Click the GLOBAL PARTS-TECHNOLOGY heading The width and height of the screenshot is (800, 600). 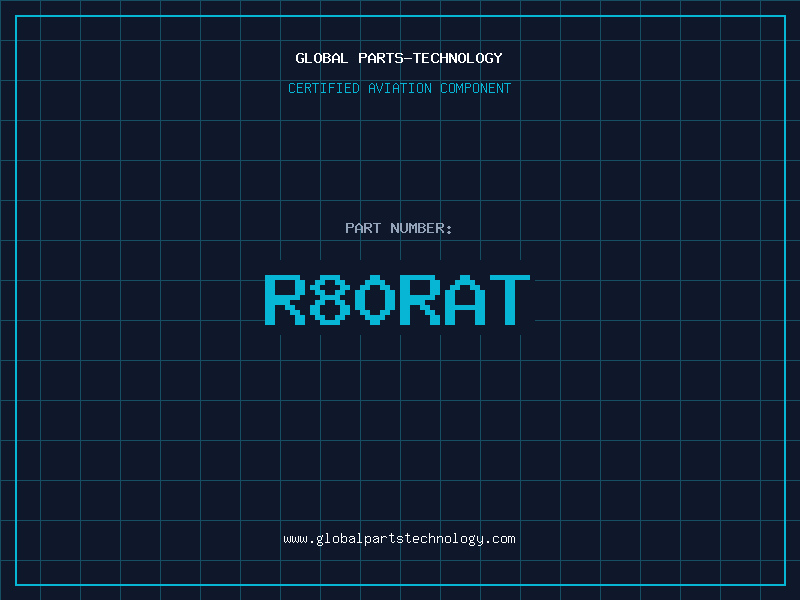click(x=399, y=59)
